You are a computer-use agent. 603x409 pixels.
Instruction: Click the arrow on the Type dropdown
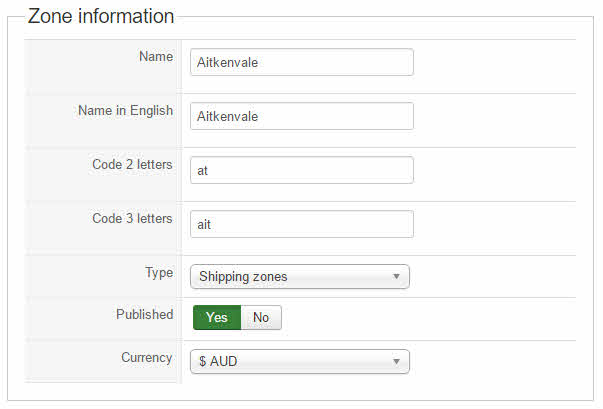(x=396, y=276)
